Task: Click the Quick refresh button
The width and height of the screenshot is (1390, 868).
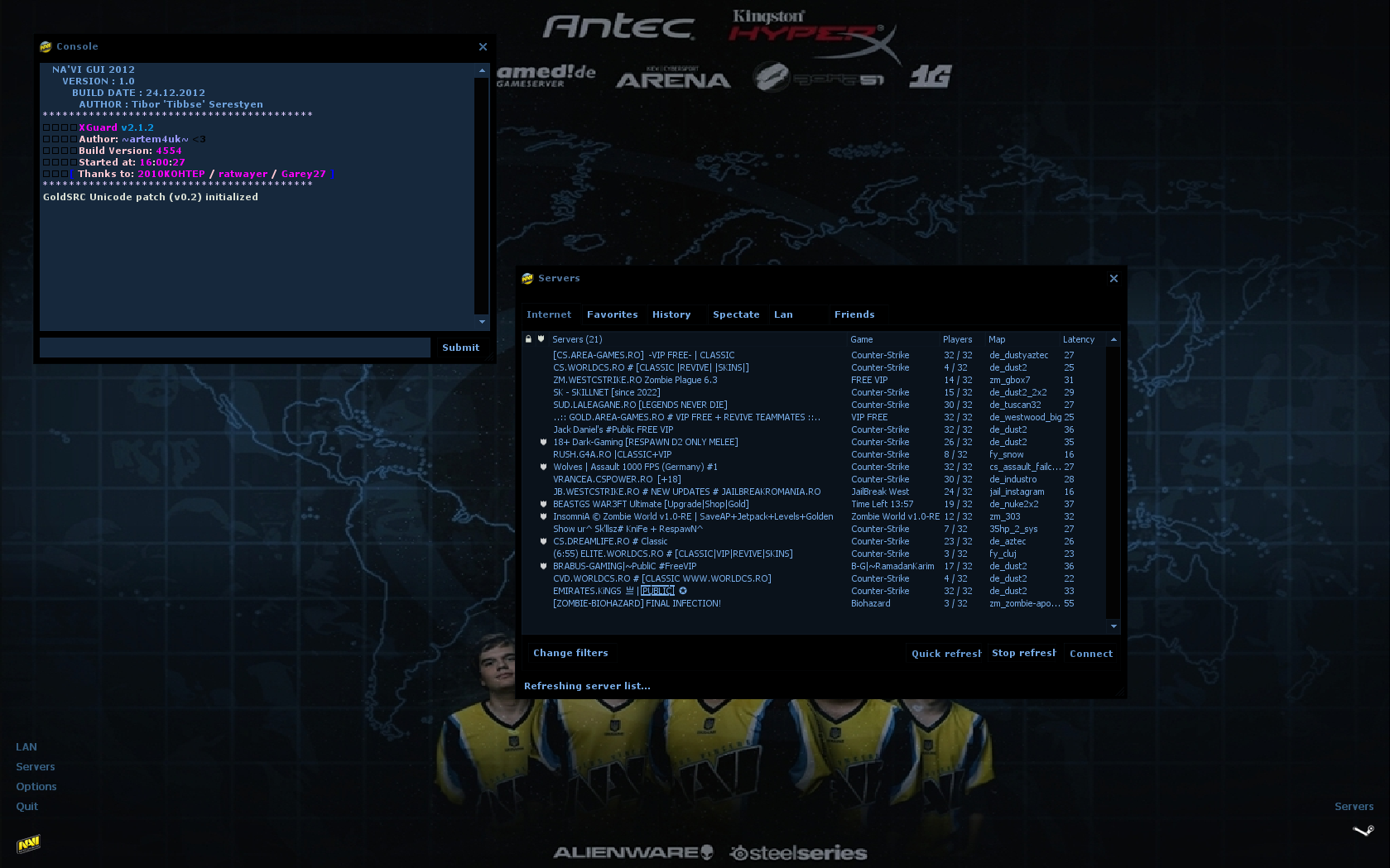Action: point(945,654)
